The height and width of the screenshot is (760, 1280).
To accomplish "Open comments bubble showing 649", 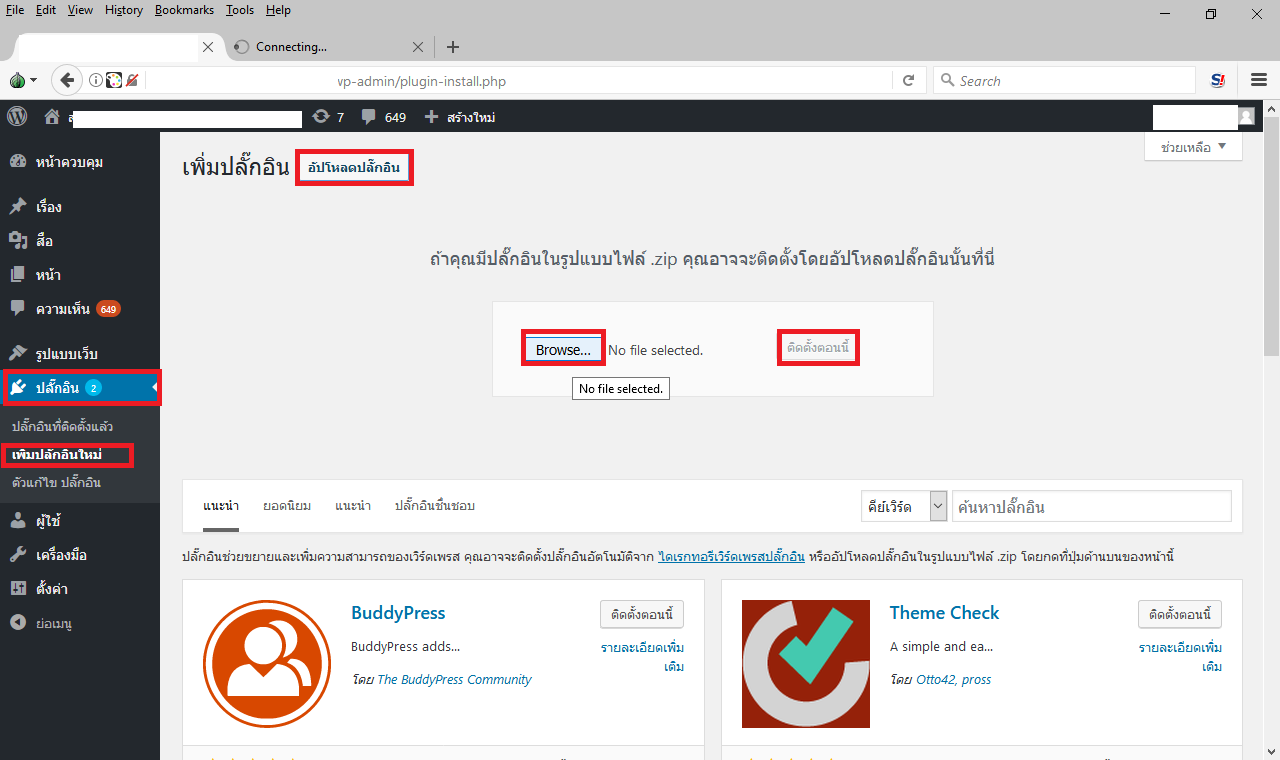I will (384, 117).
